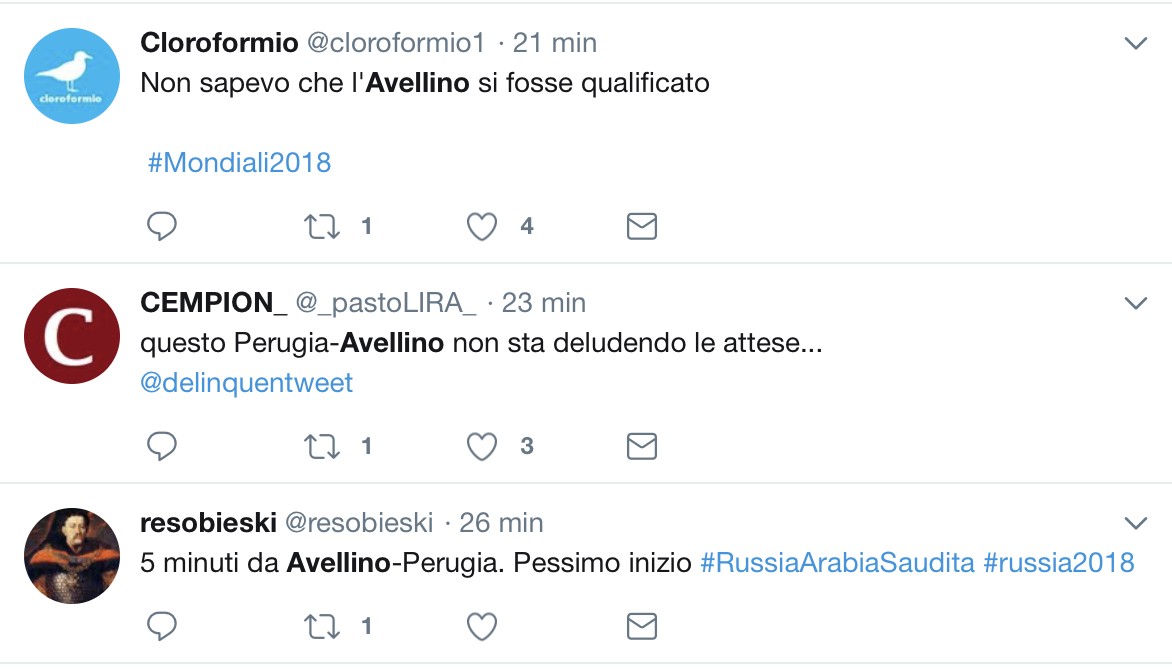Retweet resobieski's Avellino-Perugia tweet
The height and width of the screenshot is (670, 1172).
tap(321, 627)
